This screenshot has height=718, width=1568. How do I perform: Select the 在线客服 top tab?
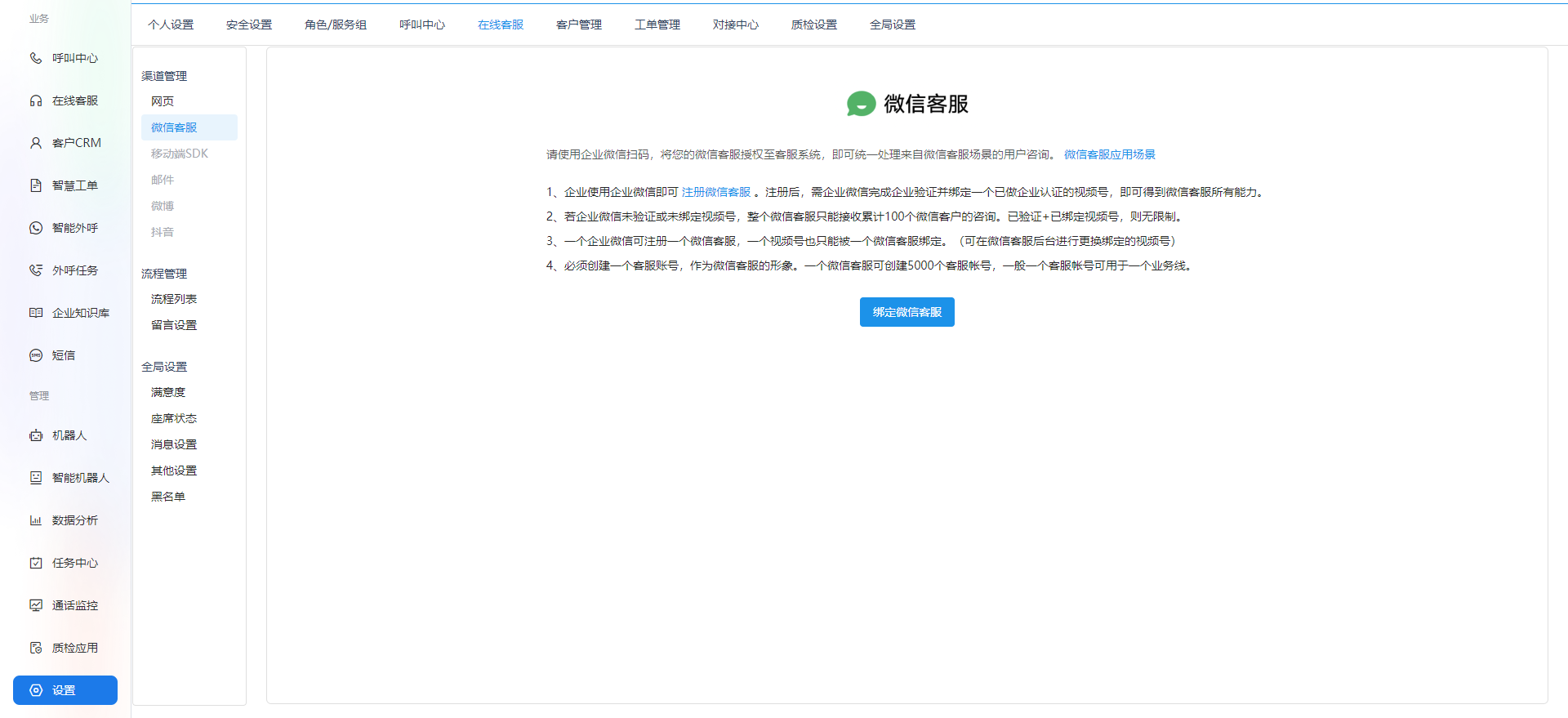pos(501,25)
